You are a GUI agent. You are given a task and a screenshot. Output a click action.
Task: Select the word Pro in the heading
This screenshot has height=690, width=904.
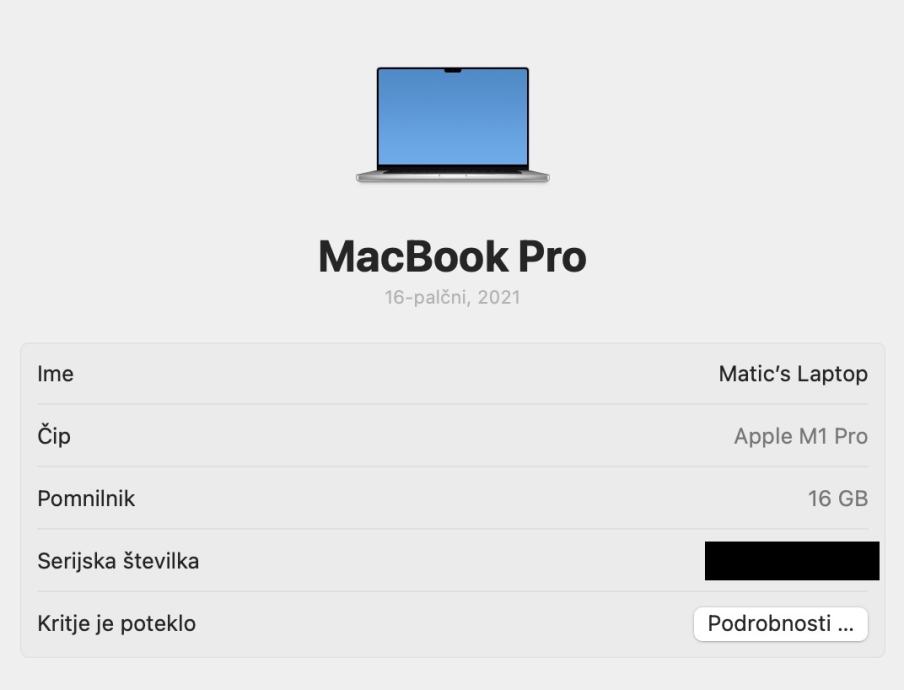(x=552, y=257)
